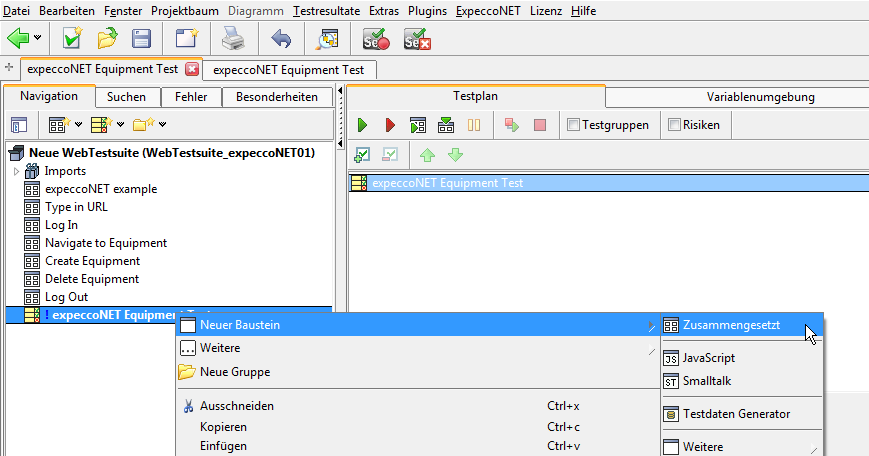Select Create Equipment in navigation tree
Viewport: 869px width, 456px height.
[92, 261]
